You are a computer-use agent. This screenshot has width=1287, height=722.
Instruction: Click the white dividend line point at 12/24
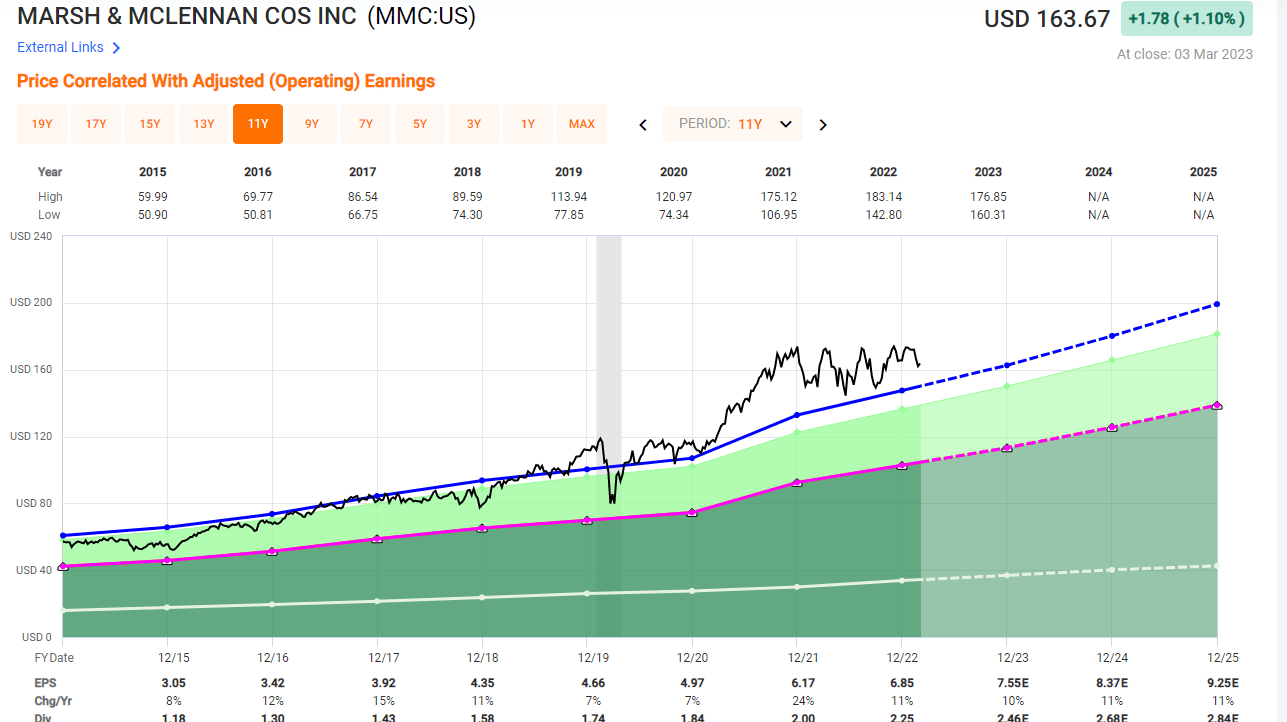coord(1111,570)
